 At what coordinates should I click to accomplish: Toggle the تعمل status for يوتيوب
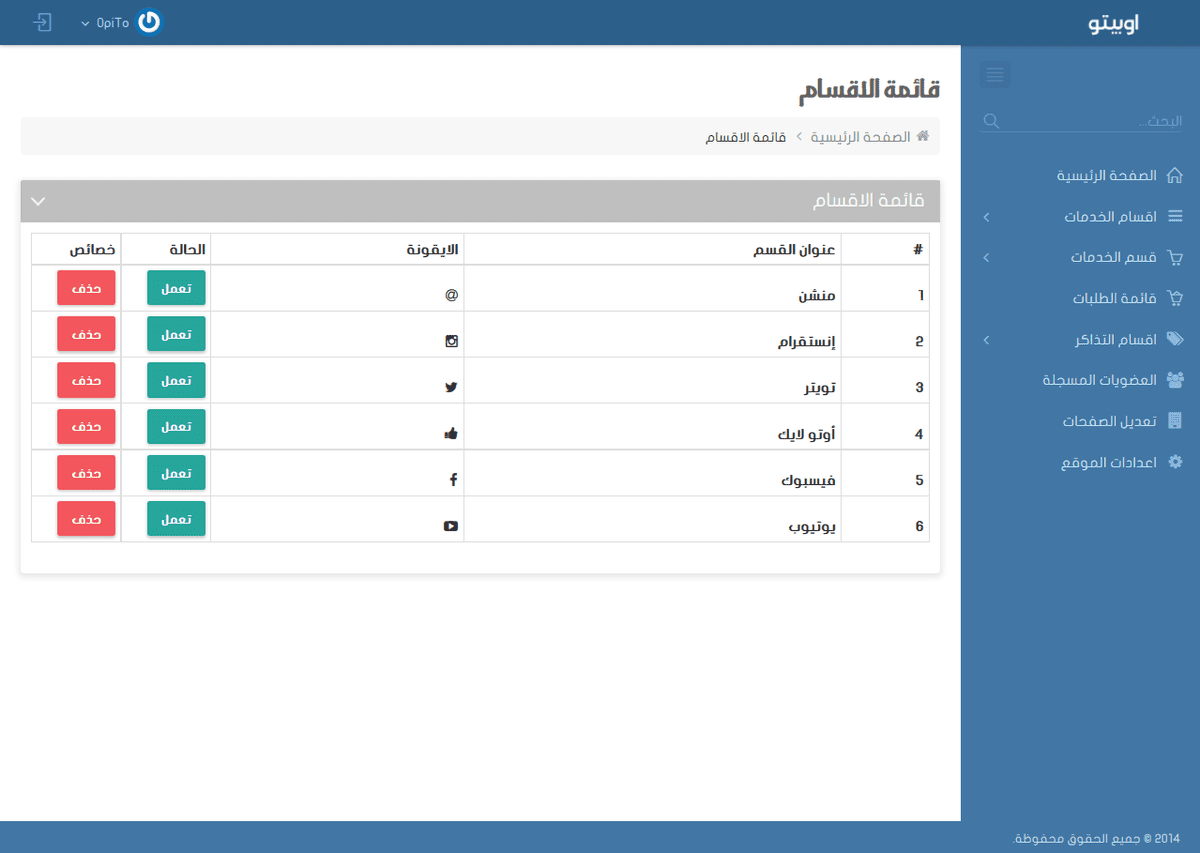176,519
